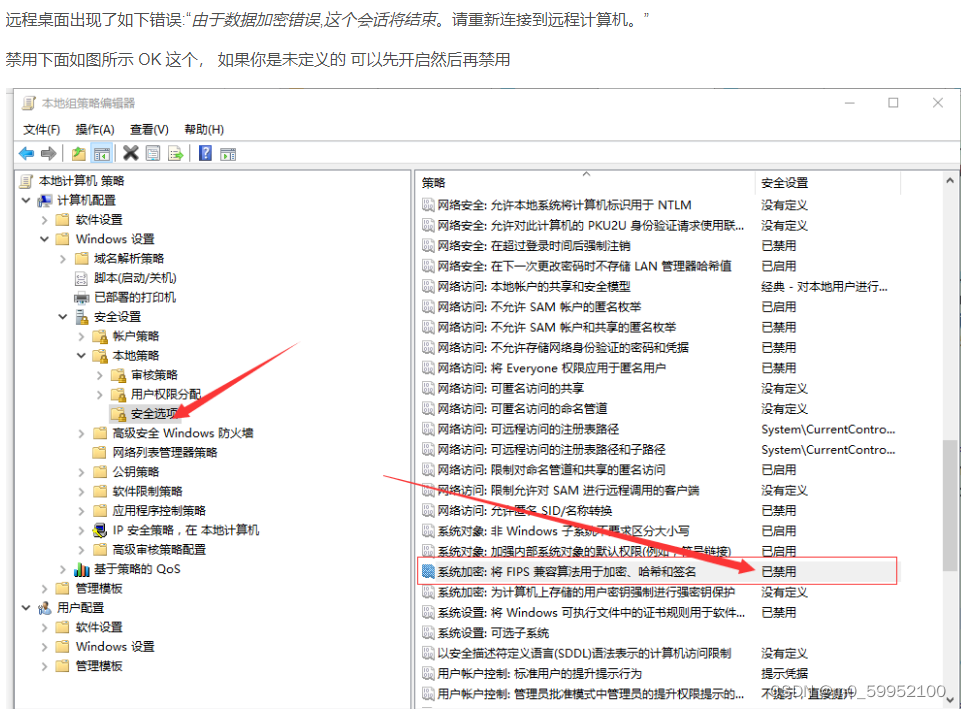Open the 文件(F) menu
Screen dimensions: 961x709
click(x=42, y=129)
